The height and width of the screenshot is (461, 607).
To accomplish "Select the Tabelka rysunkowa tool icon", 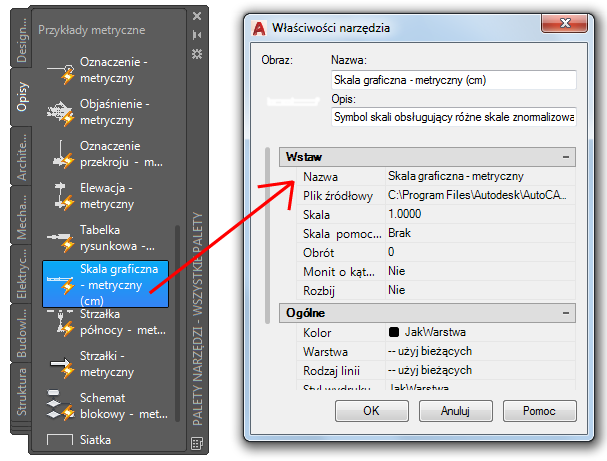I will click(61, 240).
